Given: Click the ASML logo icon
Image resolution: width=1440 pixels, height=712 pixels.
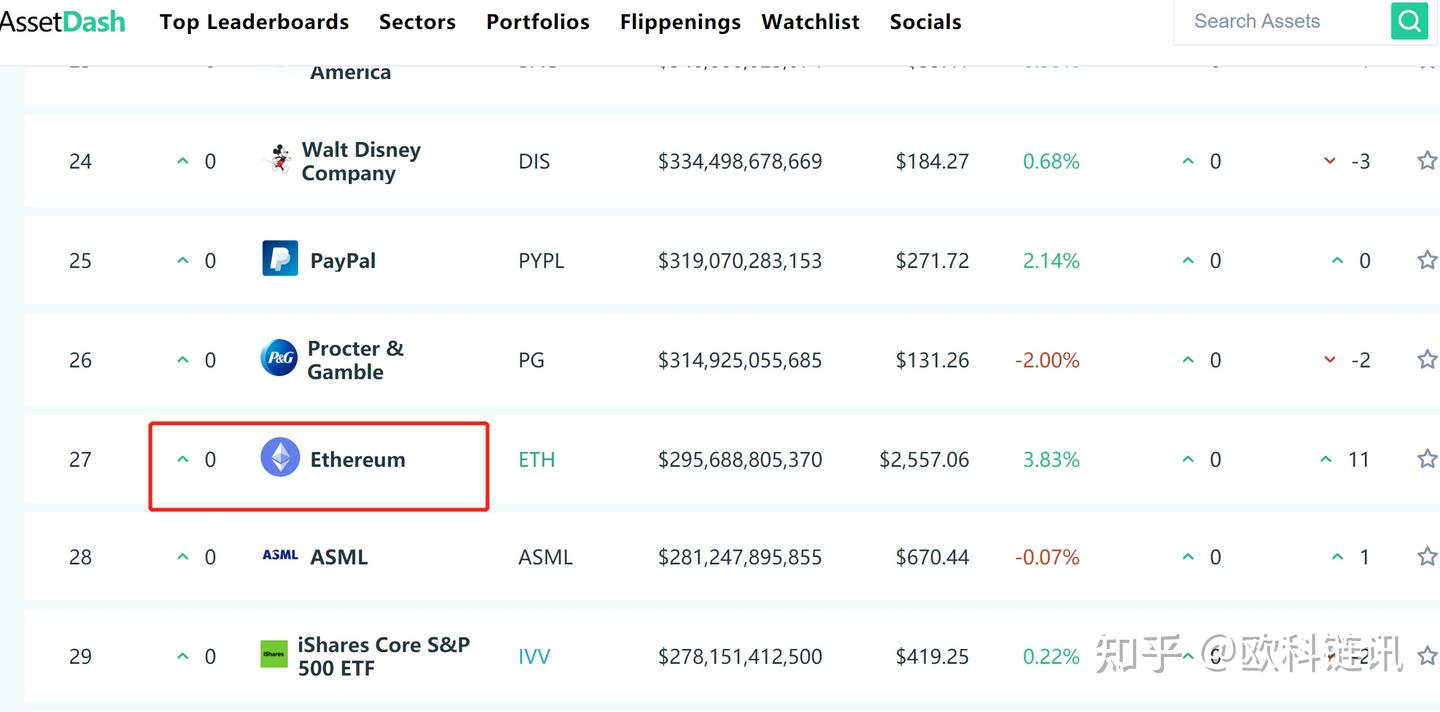Looking at the screenshot, I should [280, 555].
